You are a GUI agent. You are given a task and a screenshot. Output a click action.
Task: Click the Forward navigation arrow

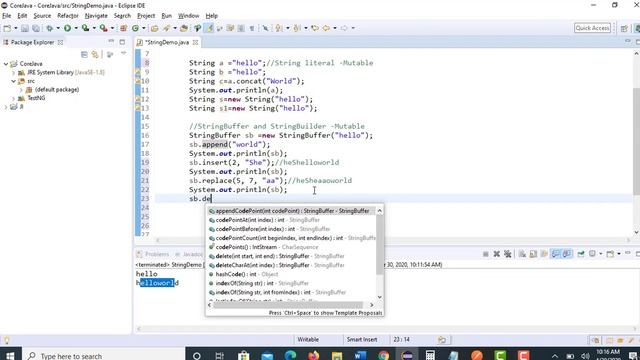click(344, 28)
